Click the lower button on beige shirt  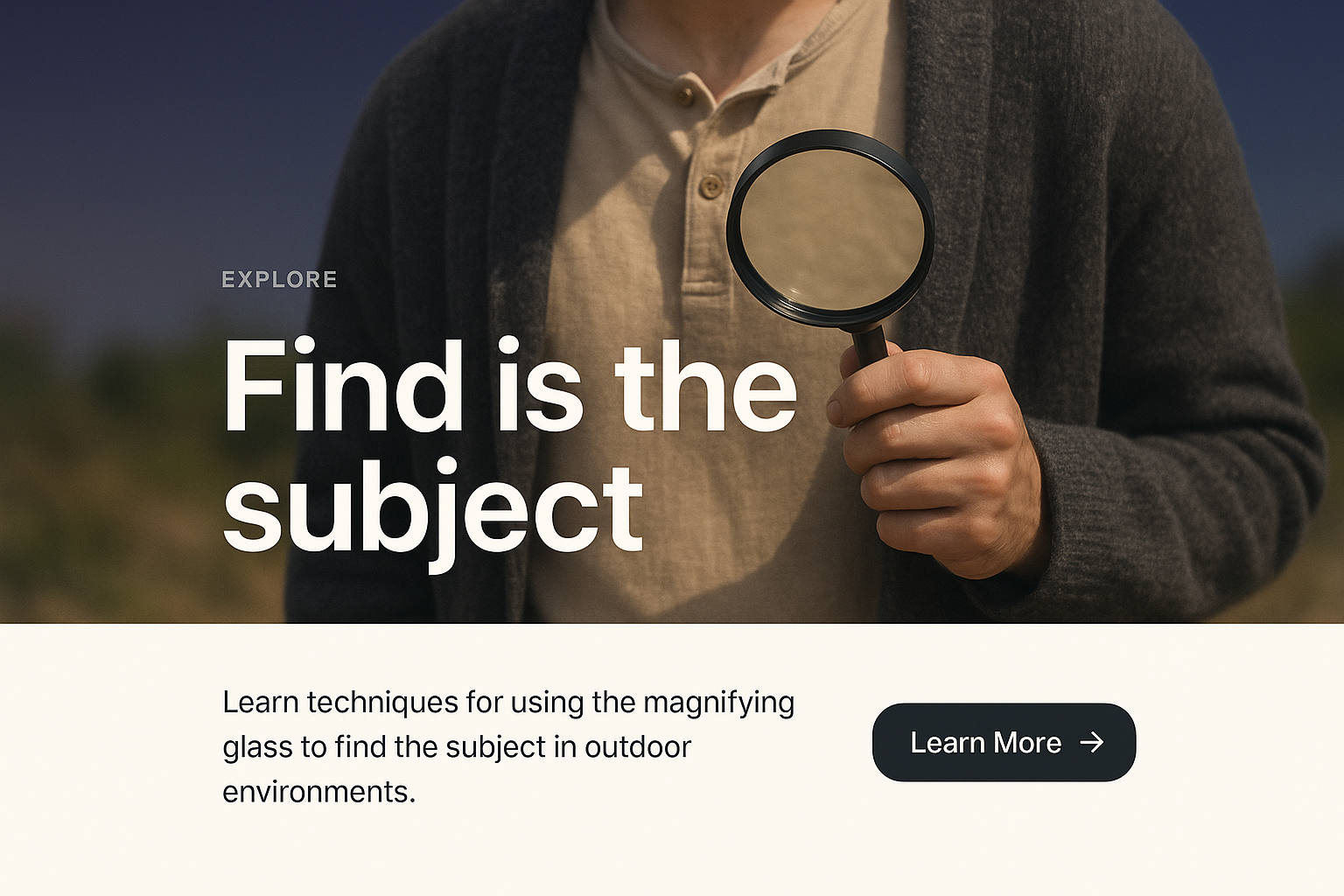click(710, 185)
